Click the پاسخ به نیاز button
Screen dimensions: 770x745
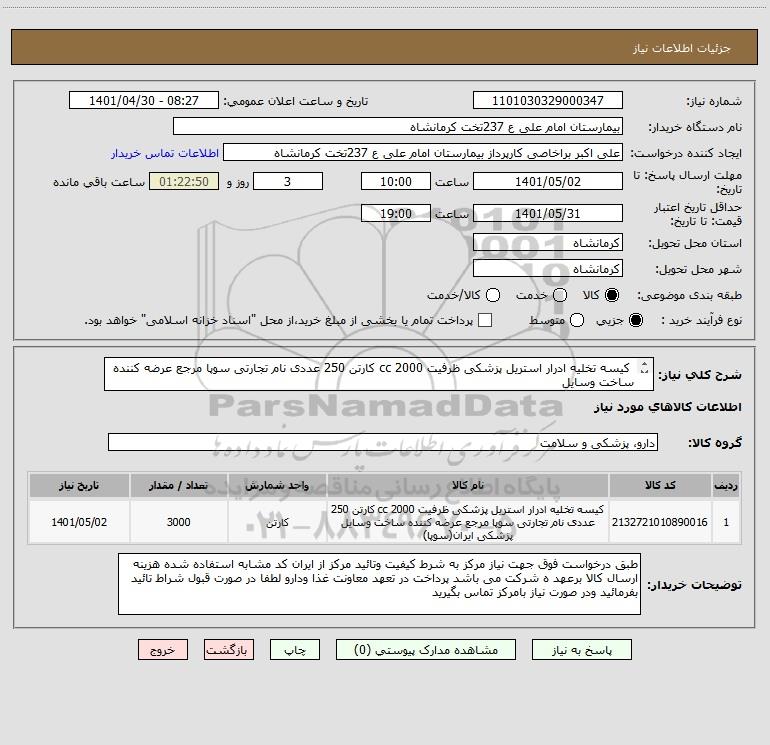581,650
